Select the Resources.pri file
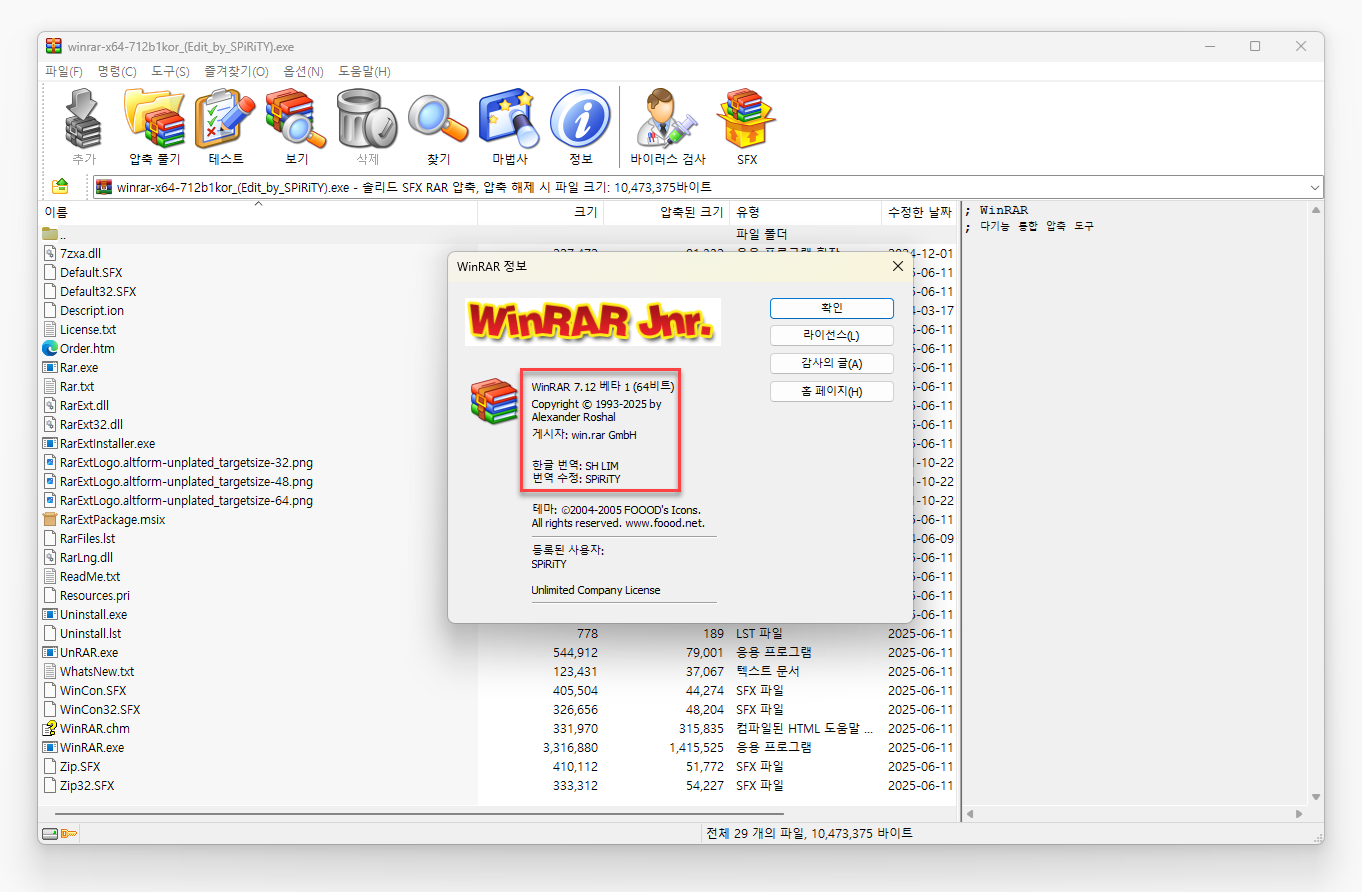Screen dimensions: 1362x892 95,595
